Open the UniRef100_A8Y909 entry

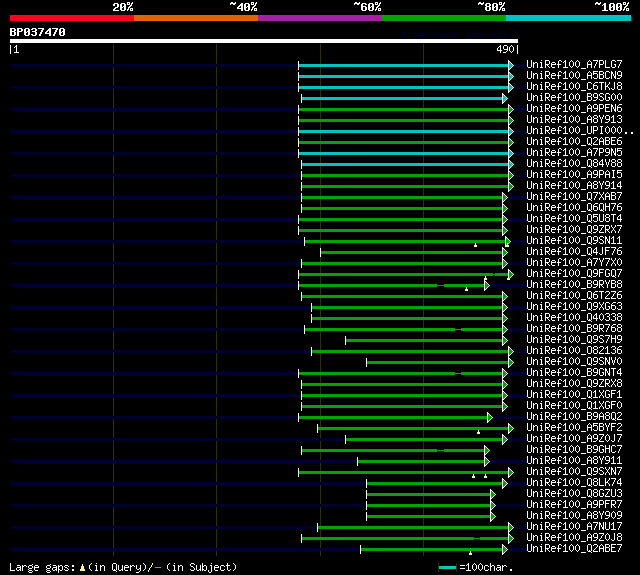click(x=574, y=516)
